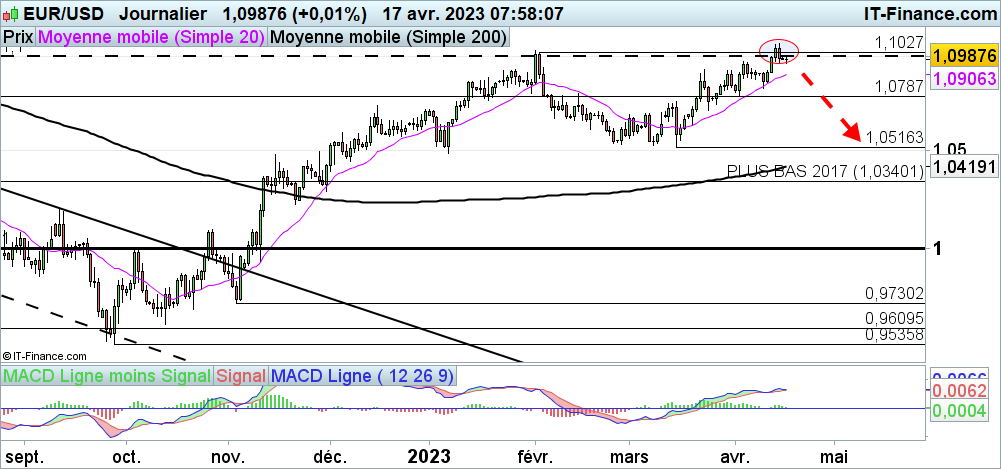The width and height of the screenshot is (1001, 469).
Task: Toggle the red Signal legend label
Action: (240, 376)
